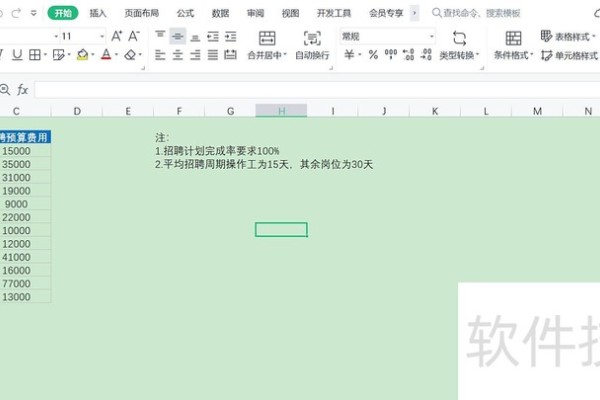Open table styles
600x400 pixels.
pos(568,37)
